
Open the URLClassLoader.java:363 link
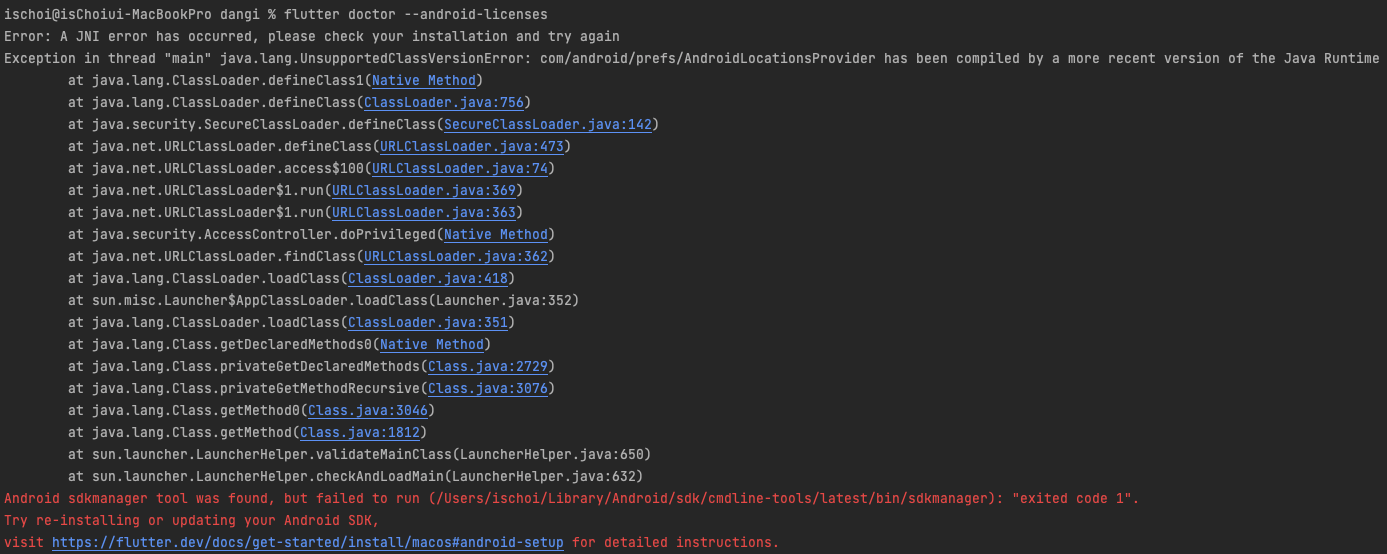pyautogui.click(x=424, y=212)
